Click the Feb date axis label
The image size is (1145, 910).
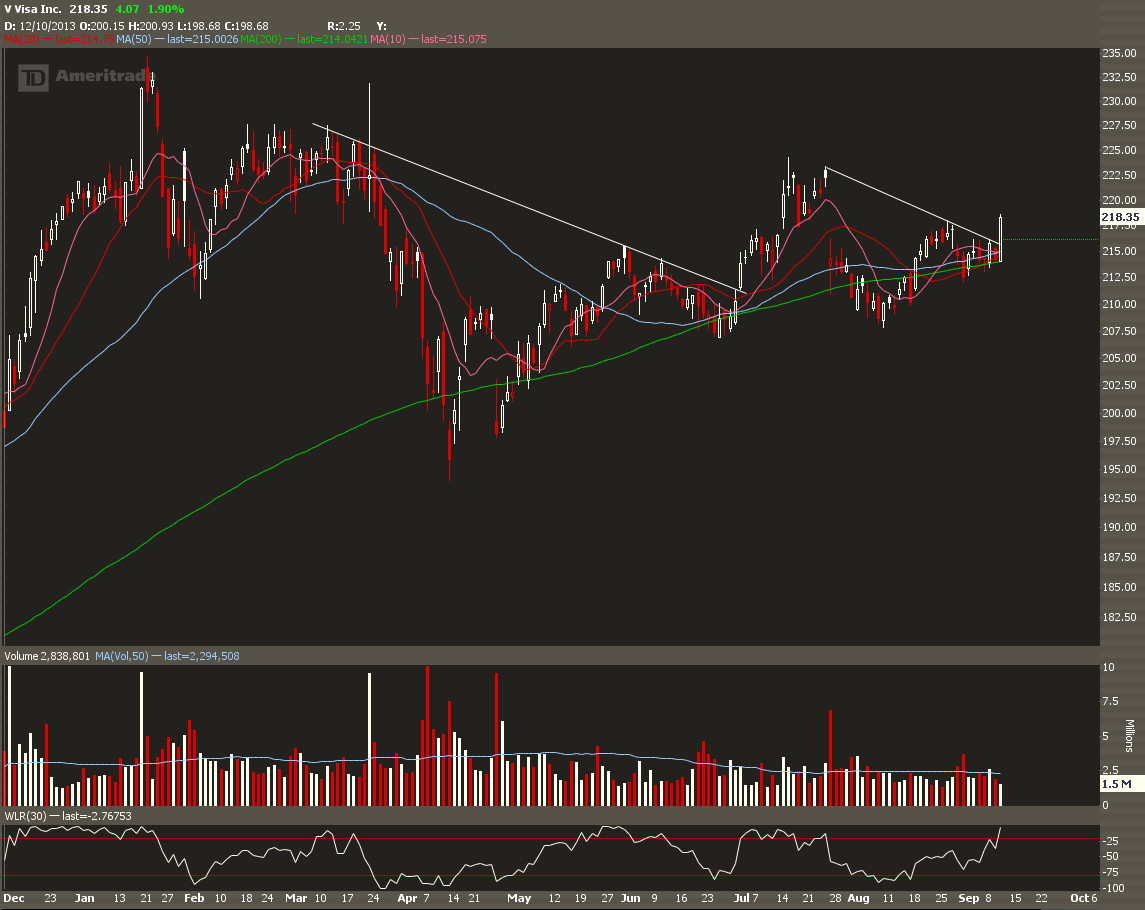[x=194, y=898]
